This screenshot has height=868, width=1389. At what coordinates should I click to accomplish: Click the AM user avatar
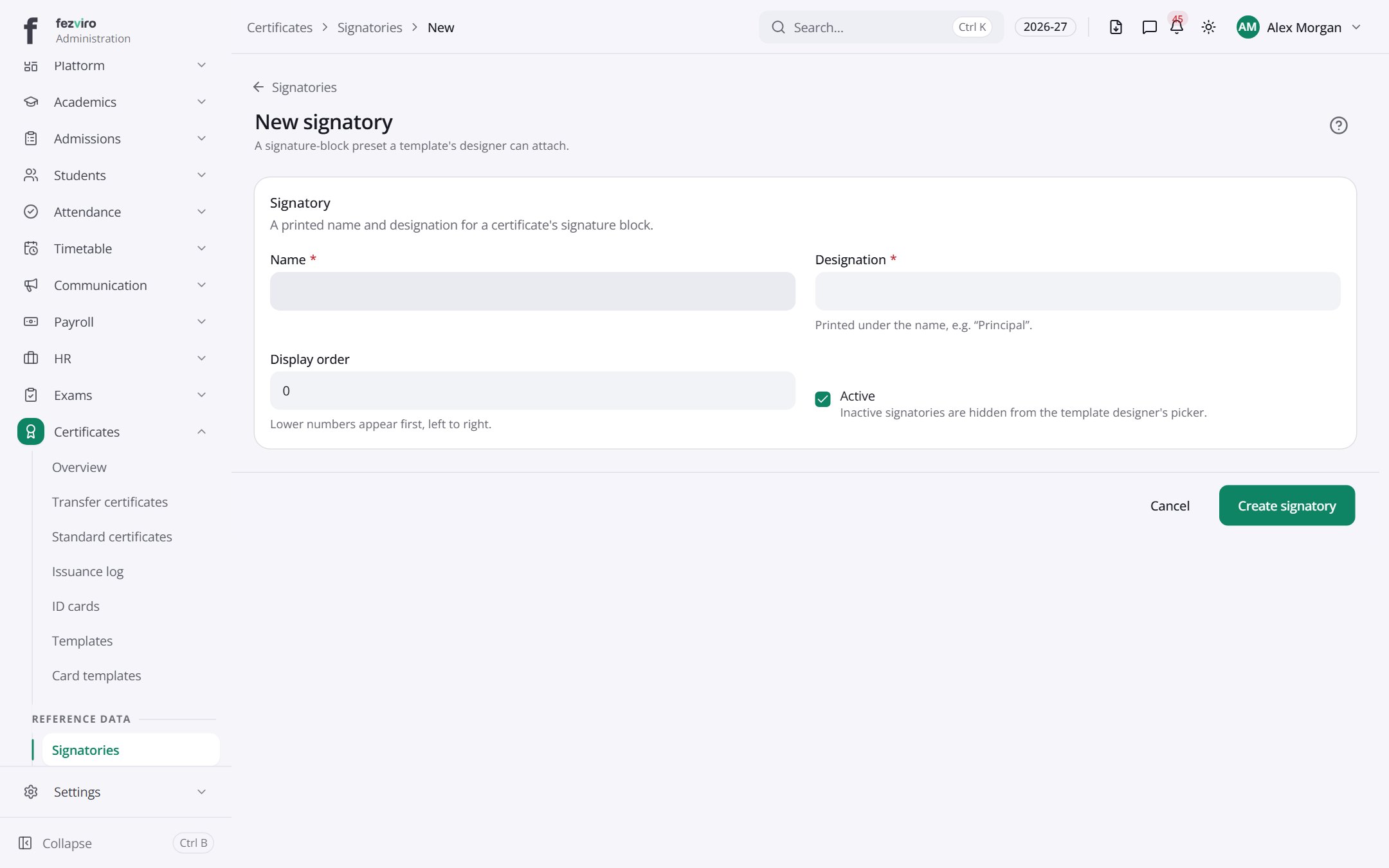coord(1248,27)
